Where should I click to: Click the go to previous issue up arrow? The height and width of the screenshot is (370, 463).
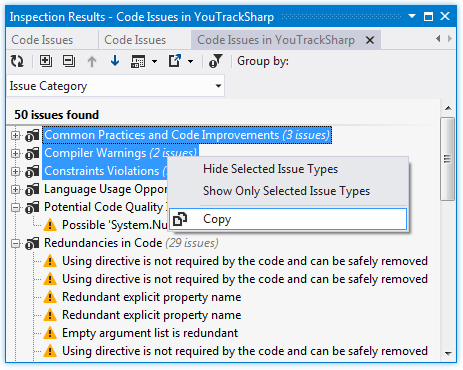click(92, 61)
